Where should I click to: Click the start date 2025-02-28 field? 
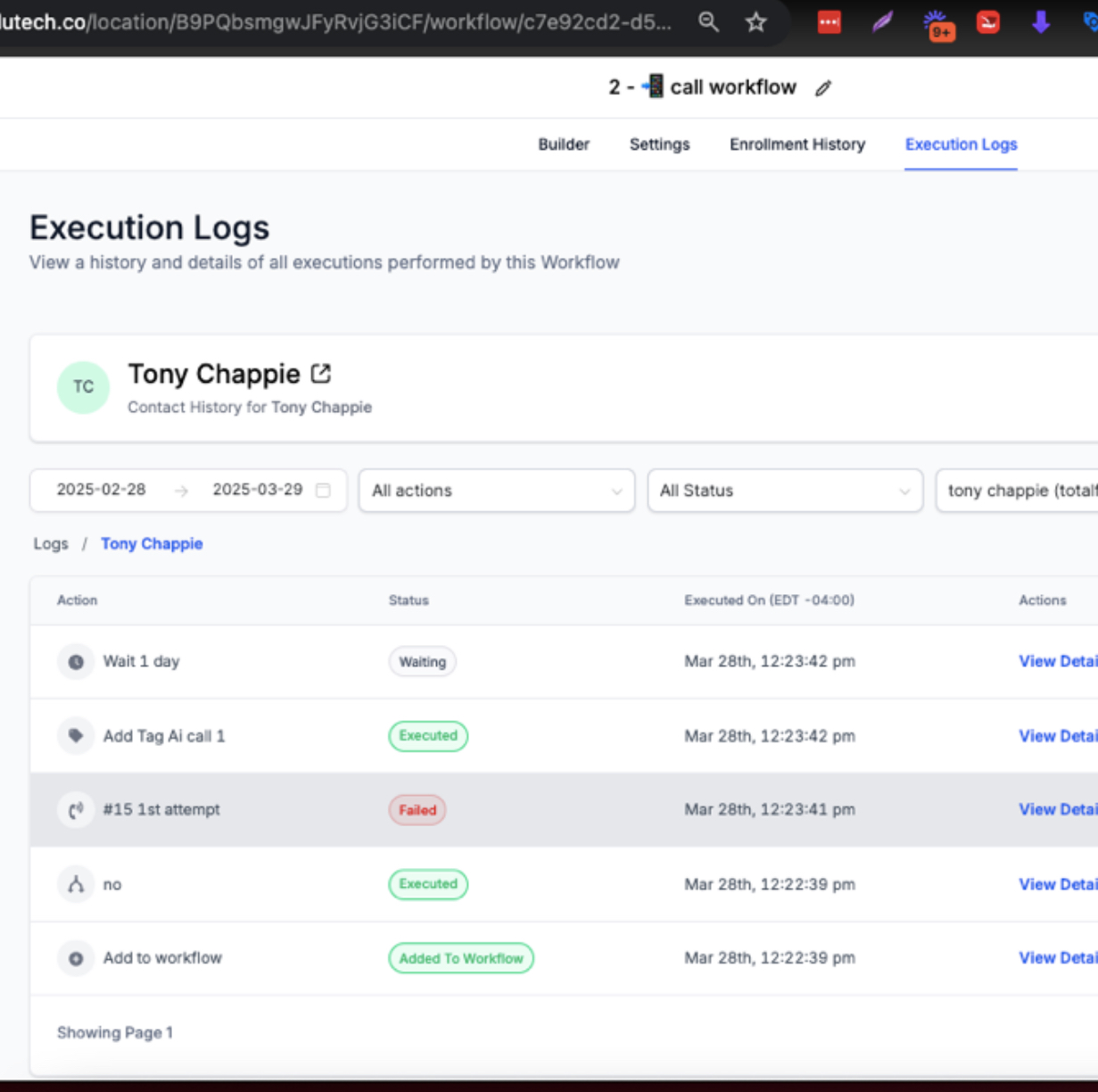[x=101, y=490]
